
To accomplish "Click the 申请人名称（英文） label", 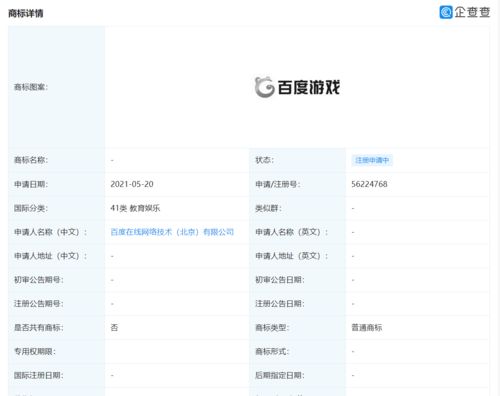I will click(x=292, y=232).
